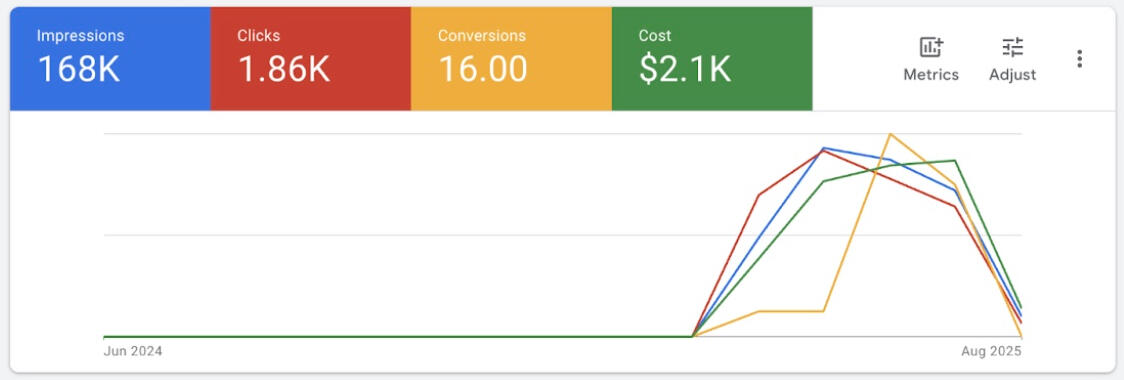Toggle the yellow Conversions metric card
This screenshot has width=1124, height=380.
click(511, 59)
